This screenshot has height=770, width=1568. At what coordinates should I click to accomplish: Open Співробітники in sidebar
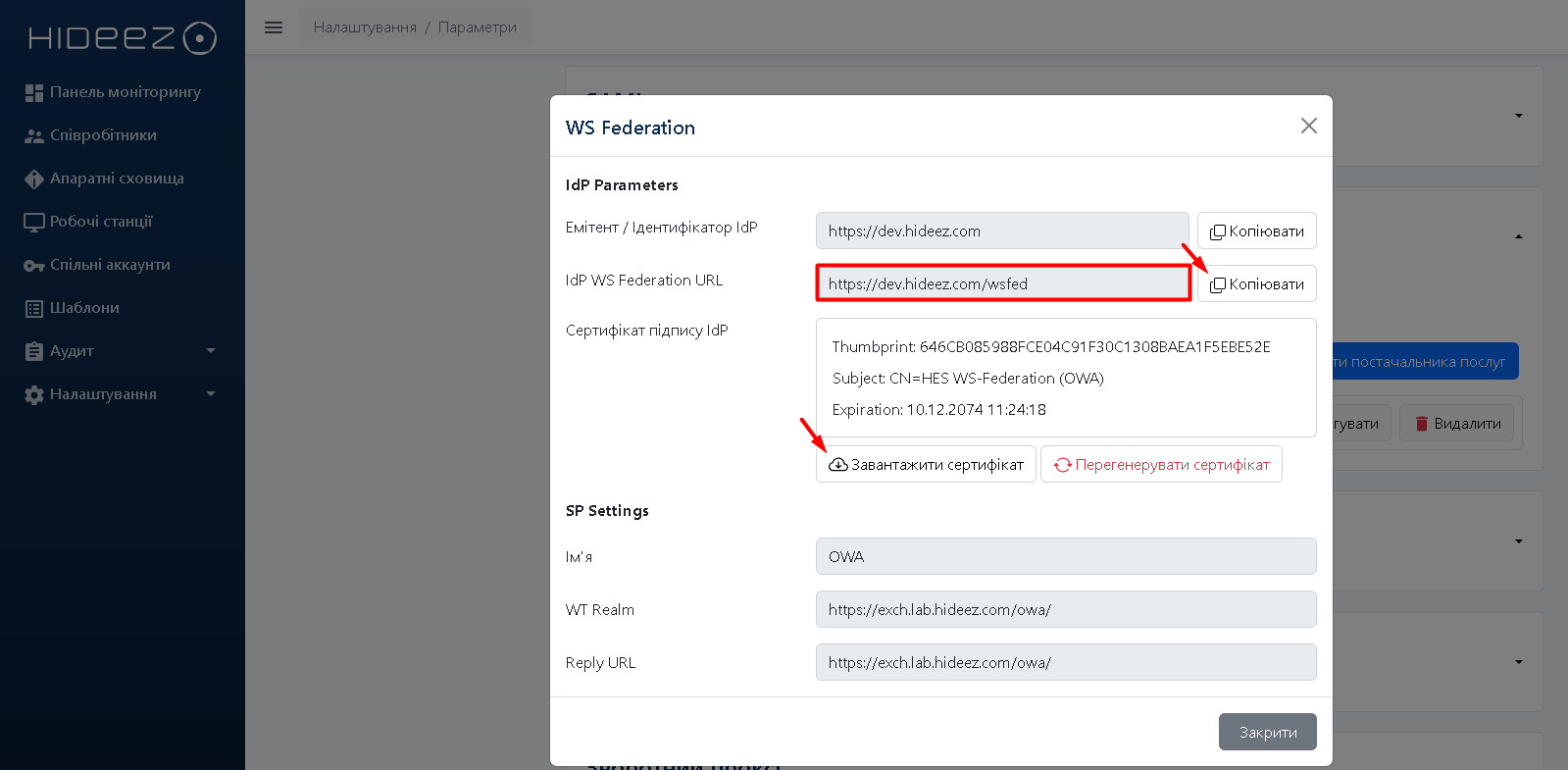pos(103,135)
